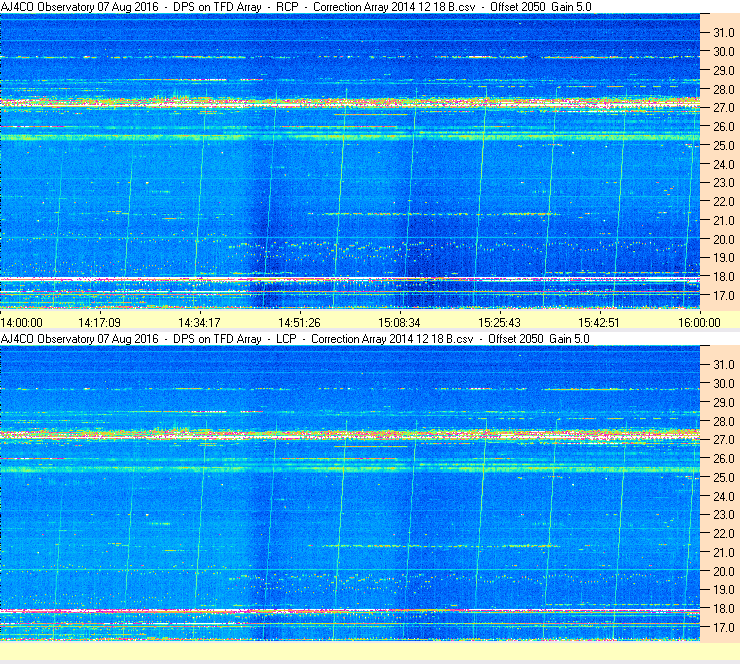Select 20.0 on the RCP frequency axis
The image size is (740, 664).
(723, 239)
